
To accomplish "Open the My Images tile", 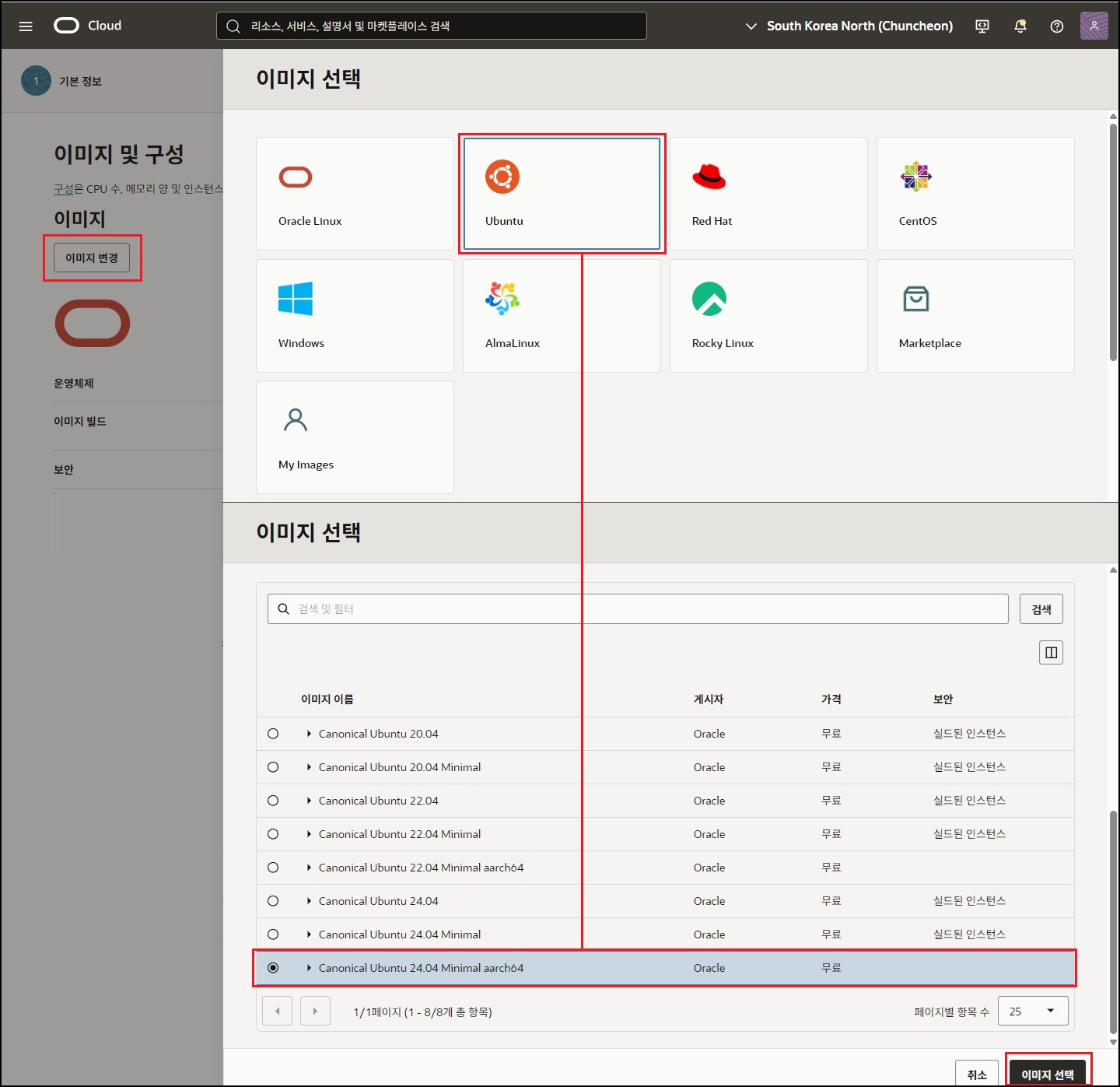I will [x=355, y=437].
